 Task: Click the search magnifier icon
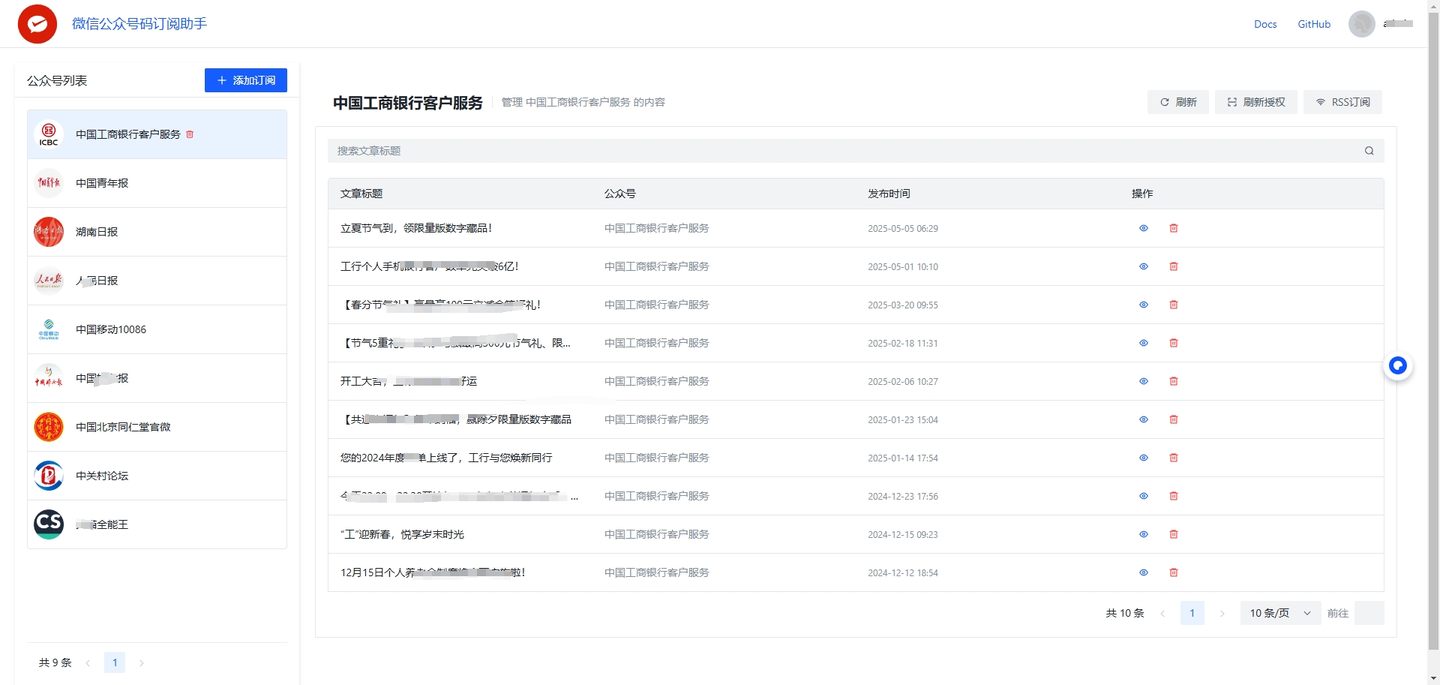tap(1368, 150)
